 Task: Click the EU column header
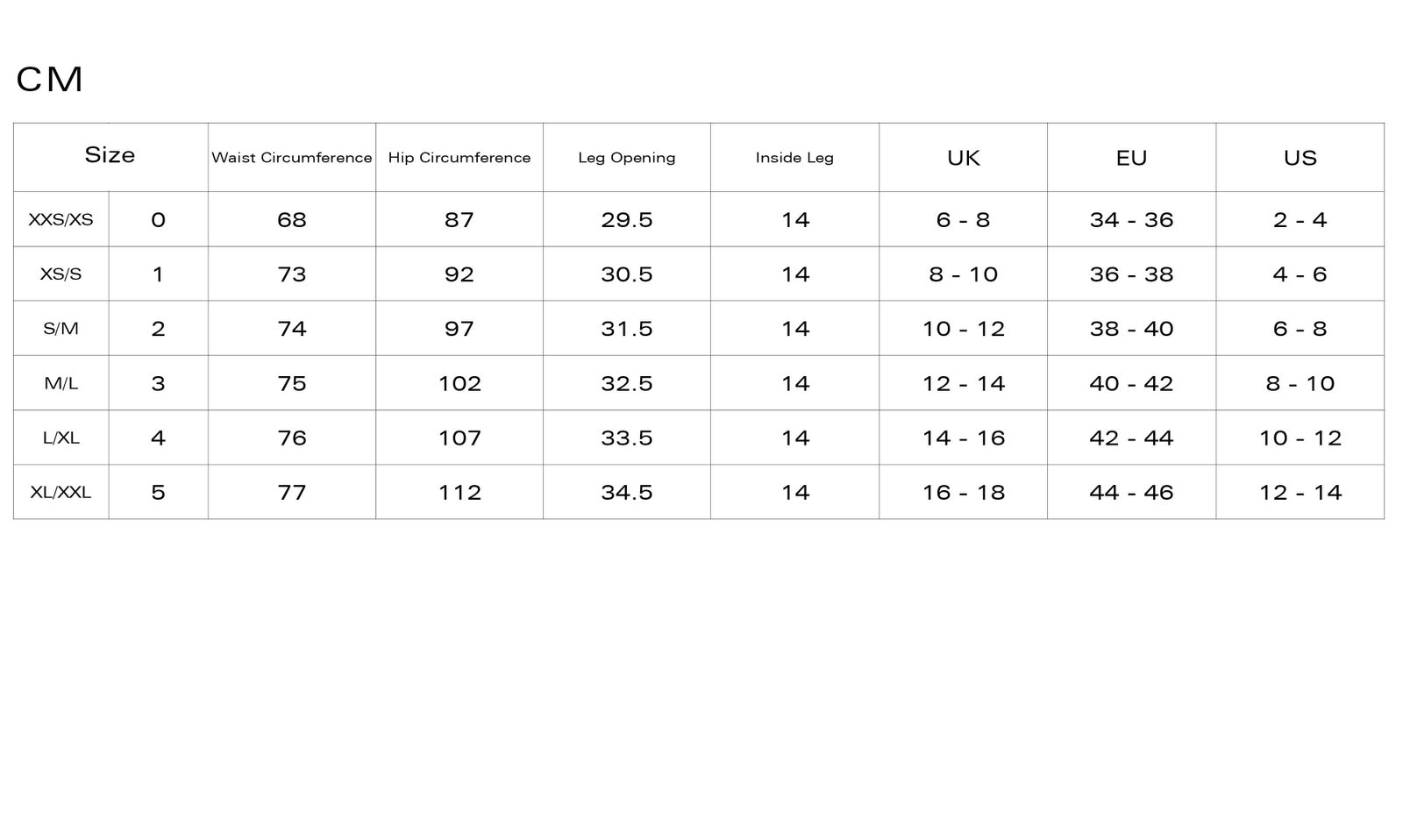pos(1131,158)
